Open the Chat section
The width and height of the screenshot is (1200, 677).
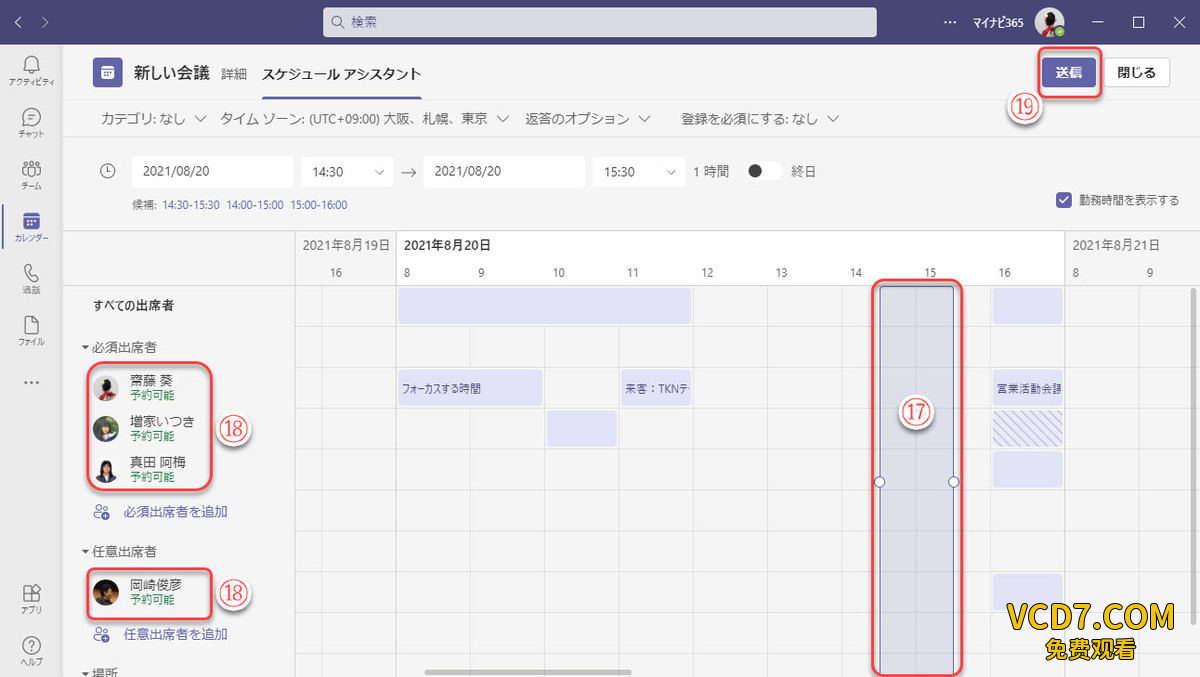[x=31, y=123]
